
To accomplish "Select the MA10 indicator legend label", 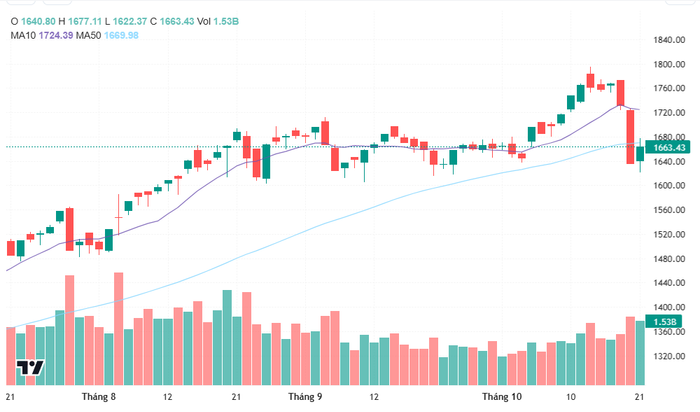I will [23, 35].
